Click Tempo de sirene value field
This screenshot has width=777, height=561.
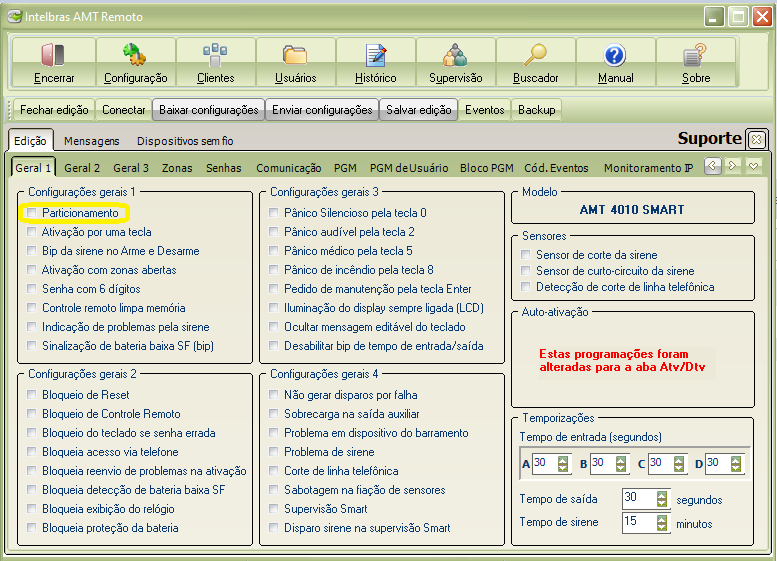640,522
